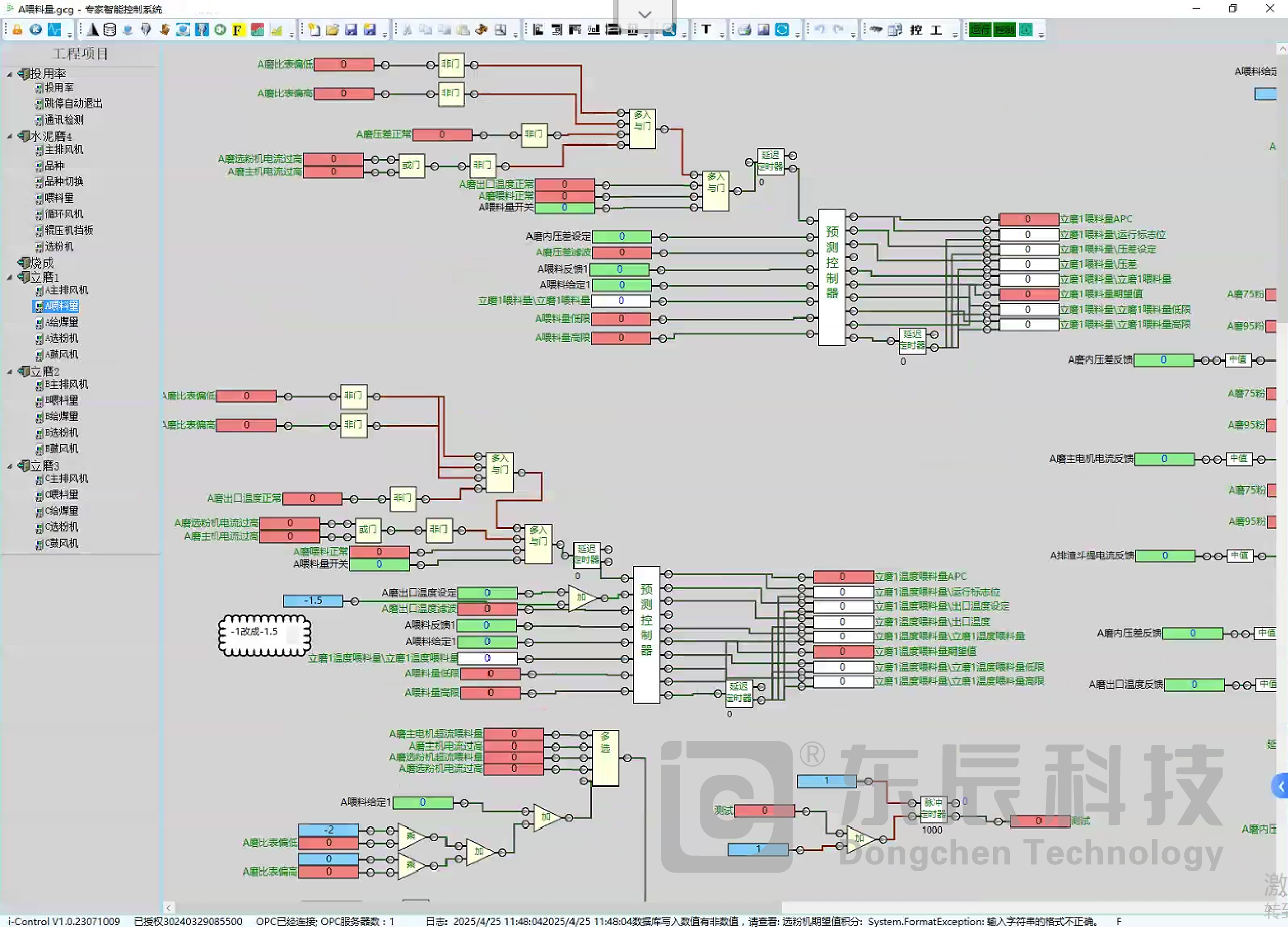Click the blue -1.5 constant value box
Viewport: 1288px width, 927px height.
[313, 601]
